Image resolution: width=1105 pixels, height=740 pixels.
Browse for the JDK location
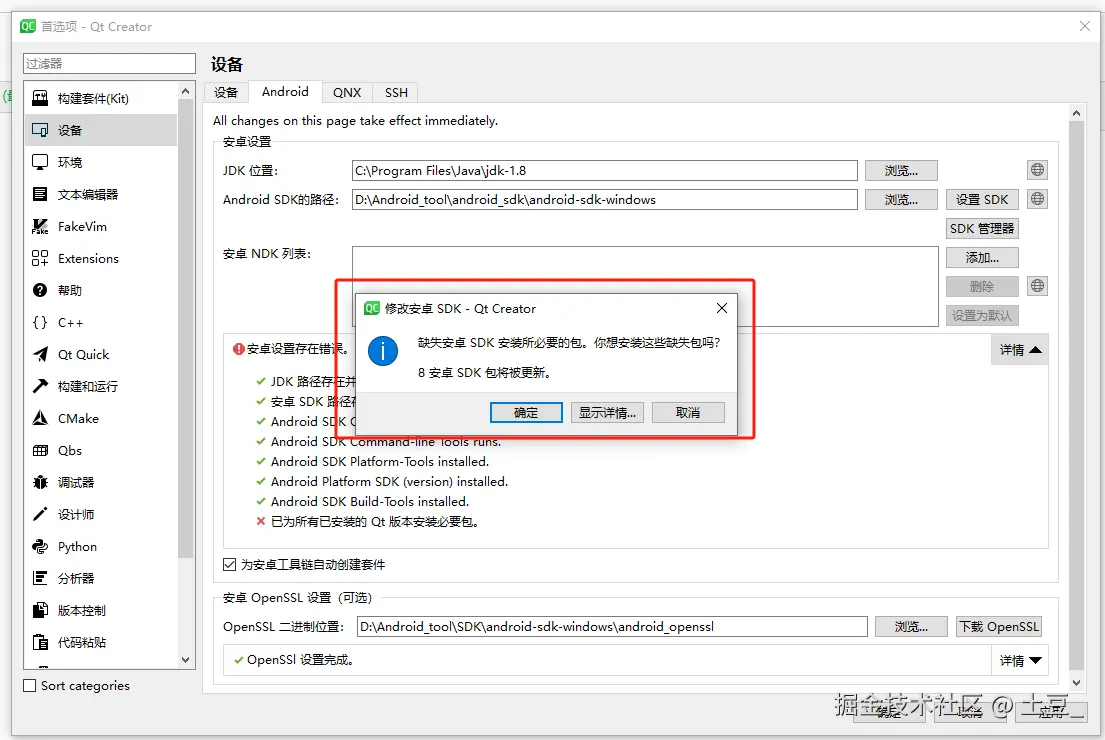click(901, 171)
